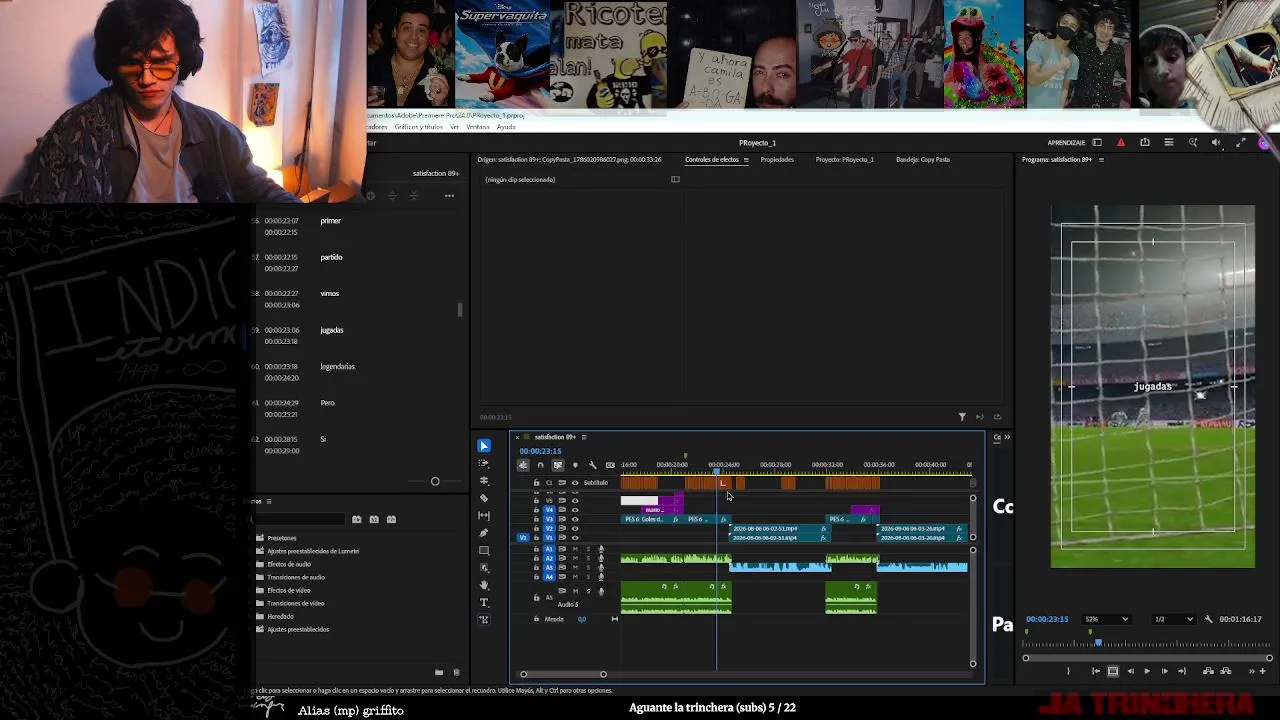The image size is (1280, 720).
Task: Select the Rectangle tool
Action: tap(484, 550)
